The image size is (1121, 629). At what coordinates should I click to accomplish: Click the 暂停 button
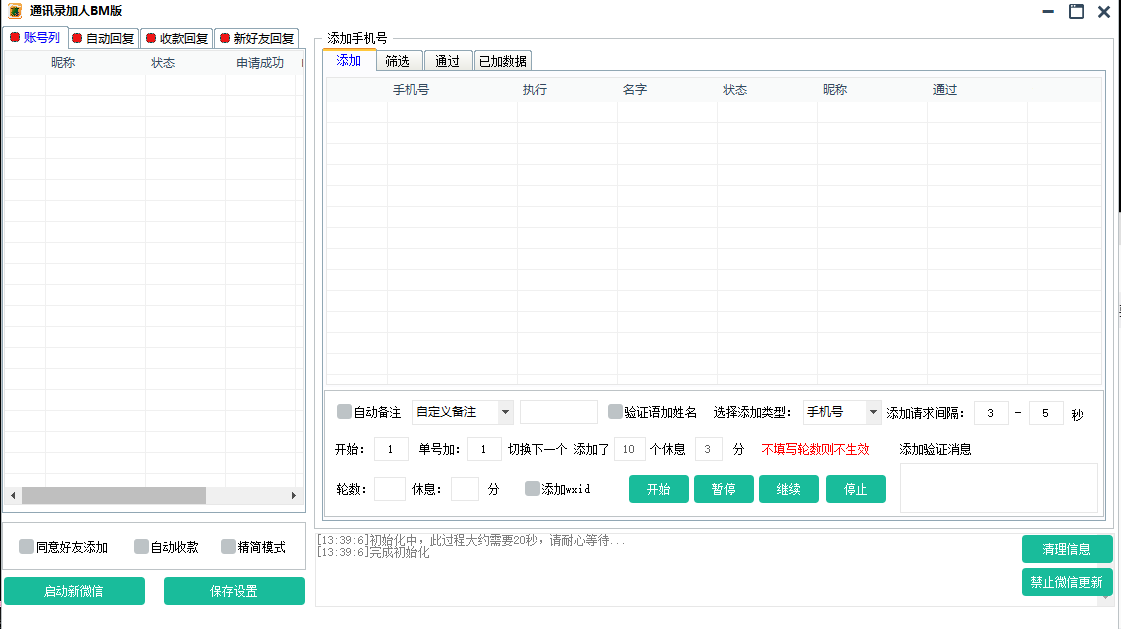[x=724, y=489]
